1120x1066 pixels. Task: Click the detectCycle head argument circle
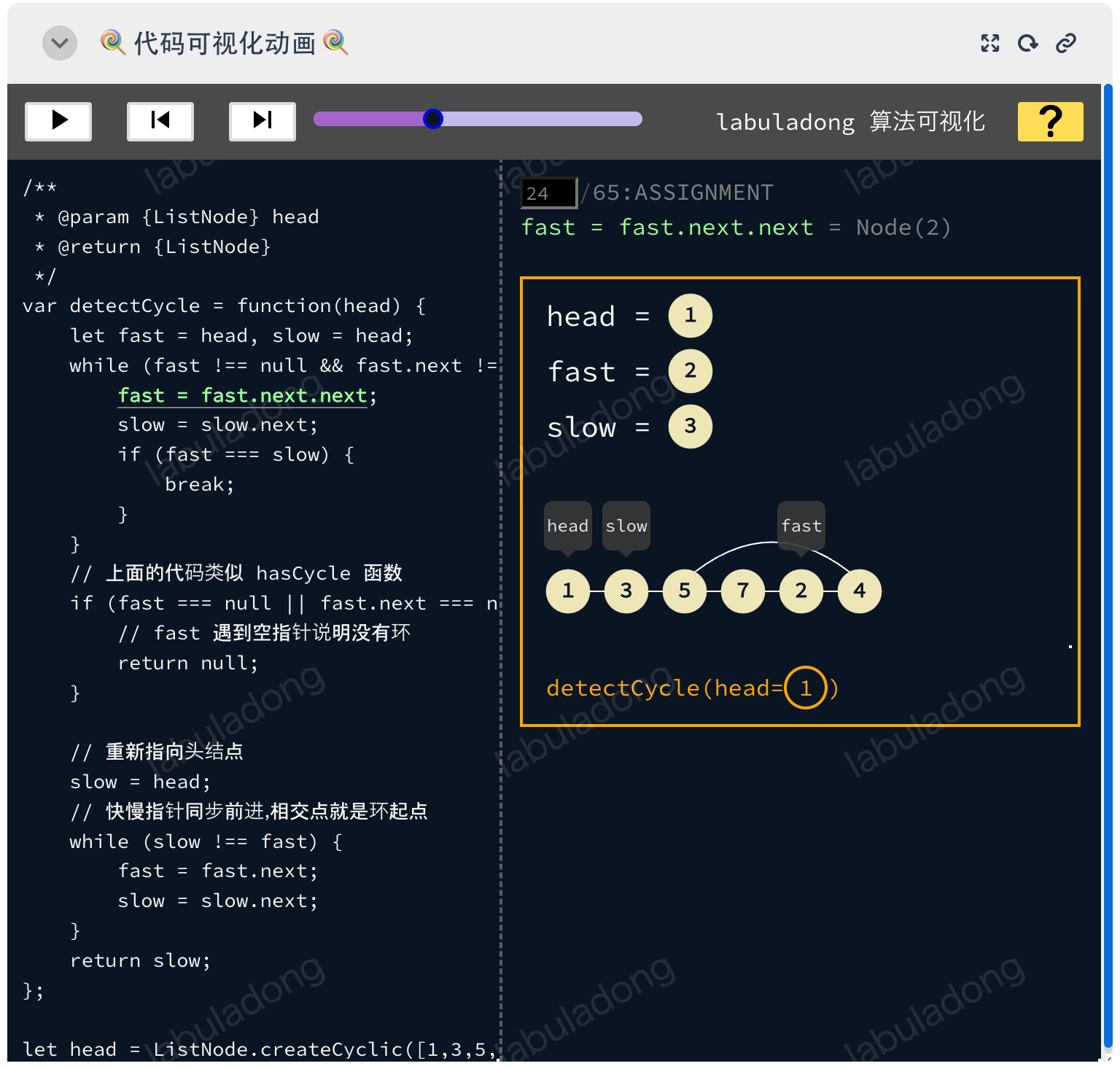click(x=805, y=688)
